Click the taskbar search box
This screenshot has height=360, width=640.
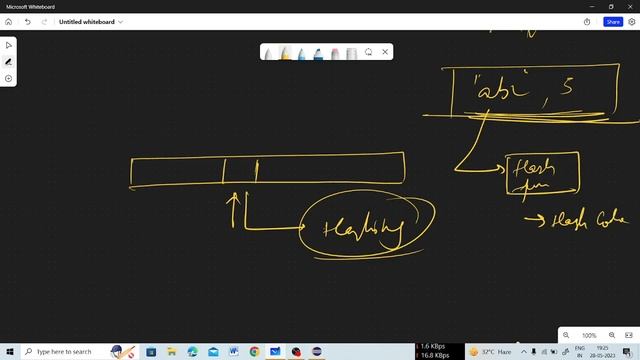80,351
